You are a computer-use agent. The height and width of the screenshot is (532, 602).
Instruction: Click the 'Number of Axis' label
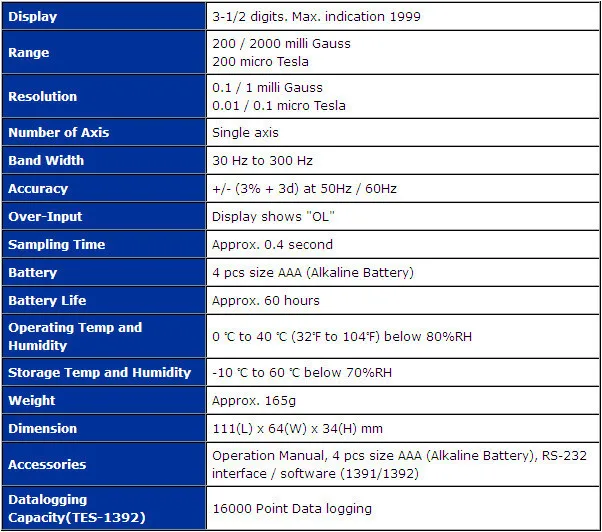[x=59, y=132]
